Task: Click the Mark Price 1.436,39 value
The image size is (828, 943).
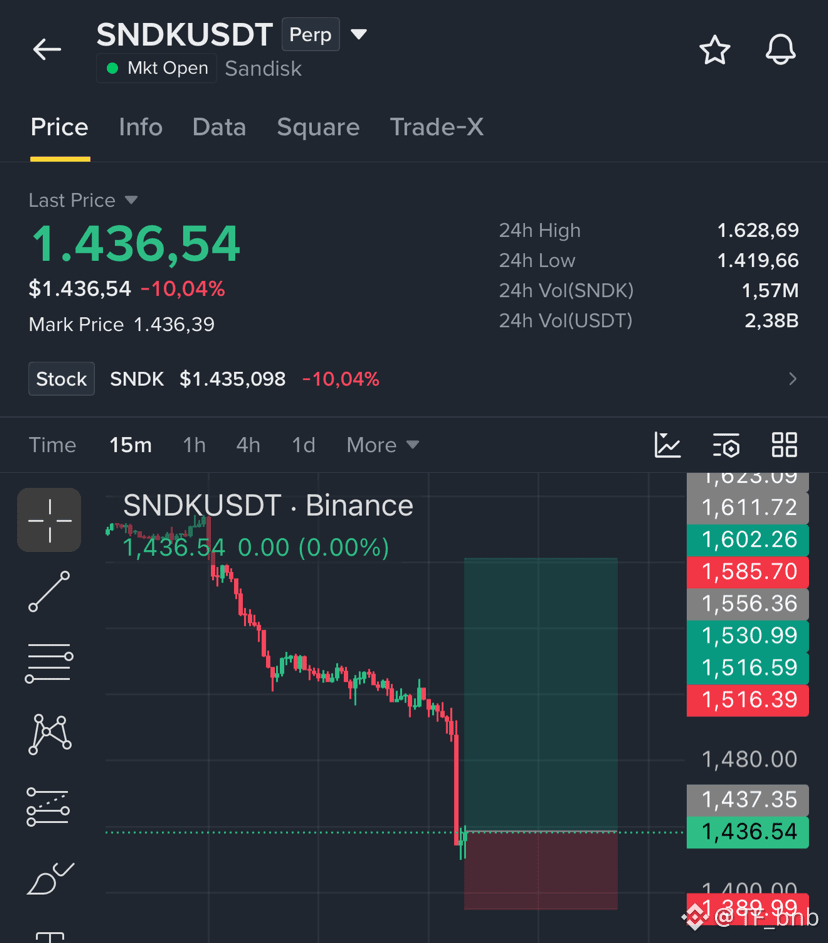Action: [174, 325]
